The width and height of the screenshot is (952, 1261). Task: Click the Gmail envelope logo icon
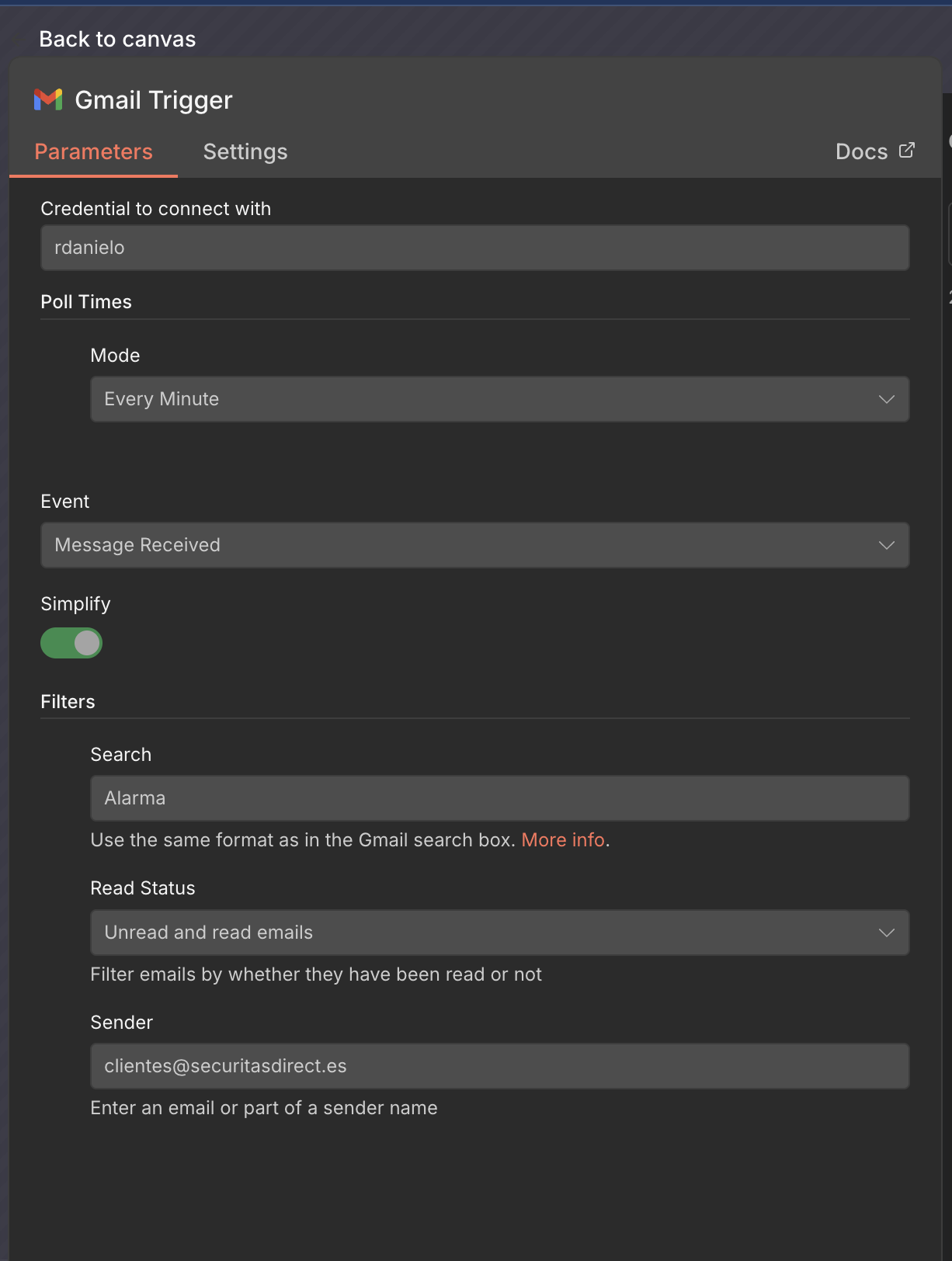pyautogui.click(x=48, y=99)
